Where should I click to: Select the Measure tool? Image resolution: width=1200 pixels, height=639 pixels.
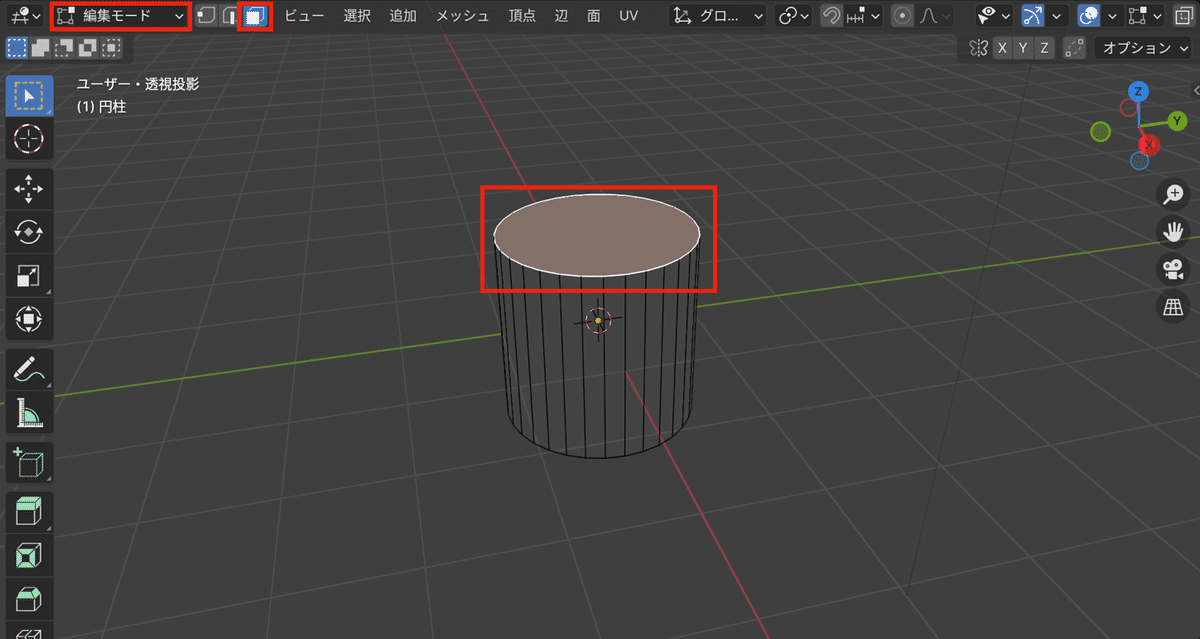click(x=28, y=413)
